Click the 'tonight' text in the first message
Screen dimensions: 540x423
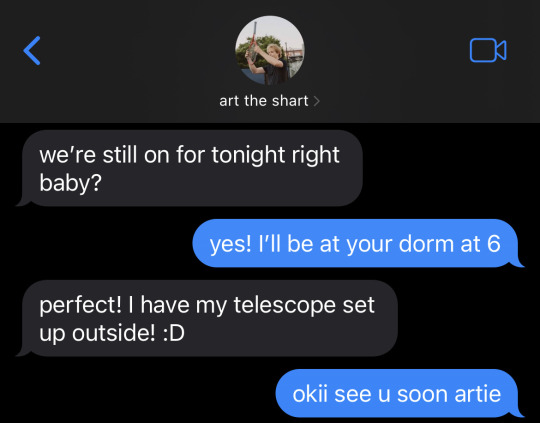(248, 155)
